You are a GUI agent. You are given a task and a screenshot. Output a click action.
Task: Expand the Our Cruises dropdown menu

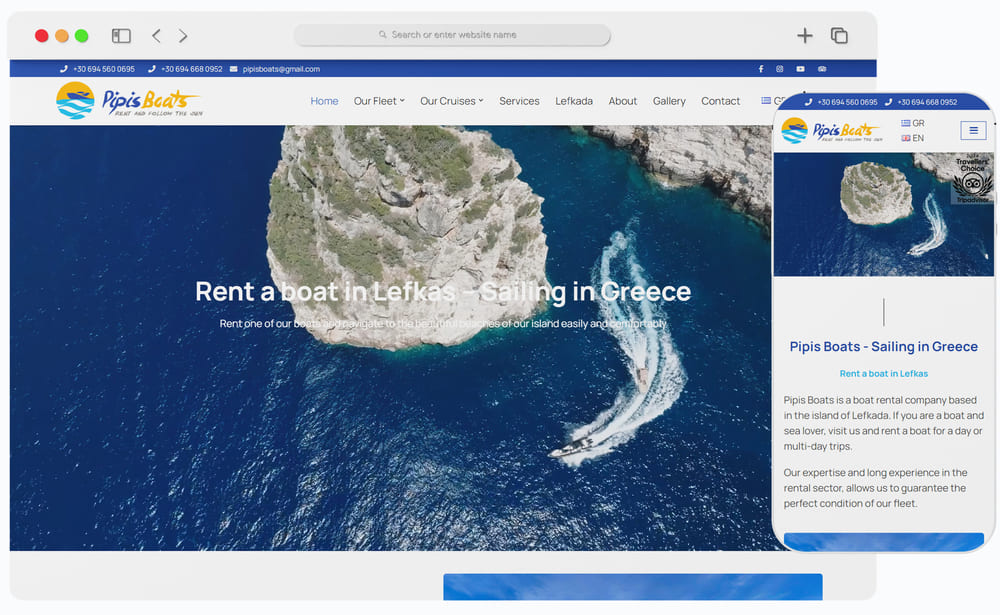(x=451, y=101)
